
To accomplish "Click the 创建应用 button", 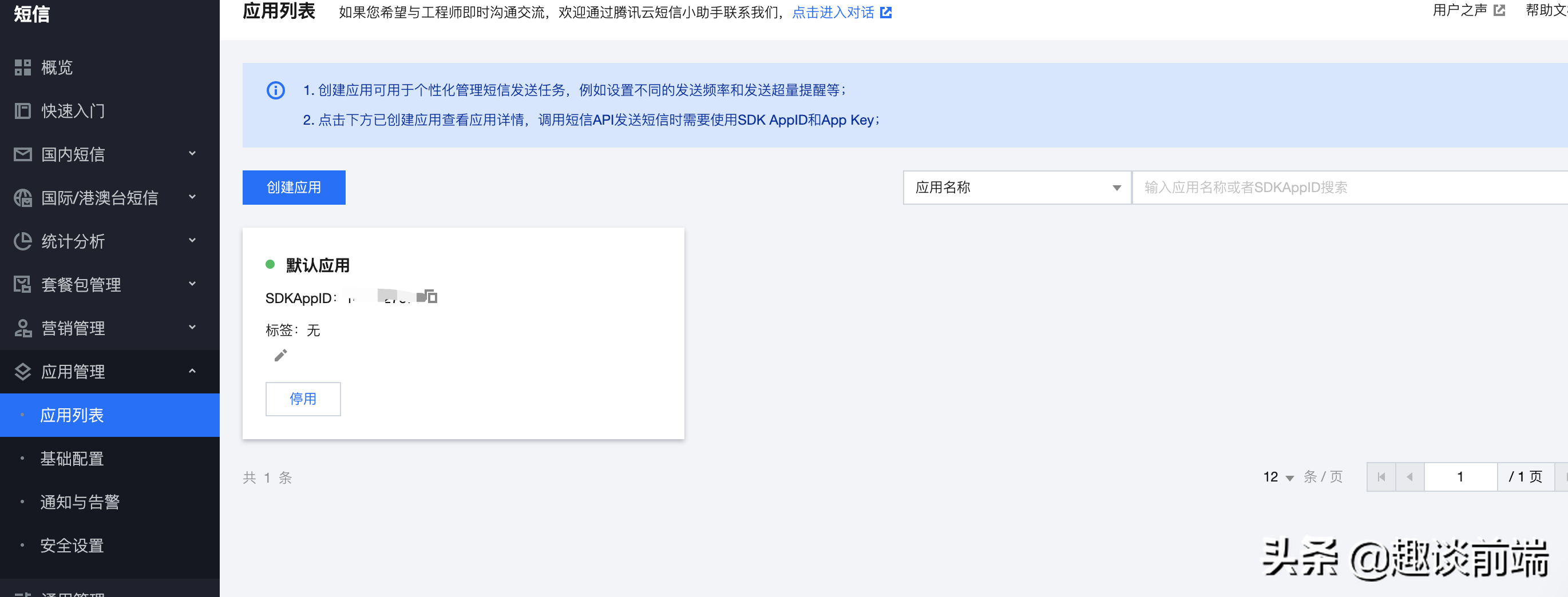I will 294,187.
